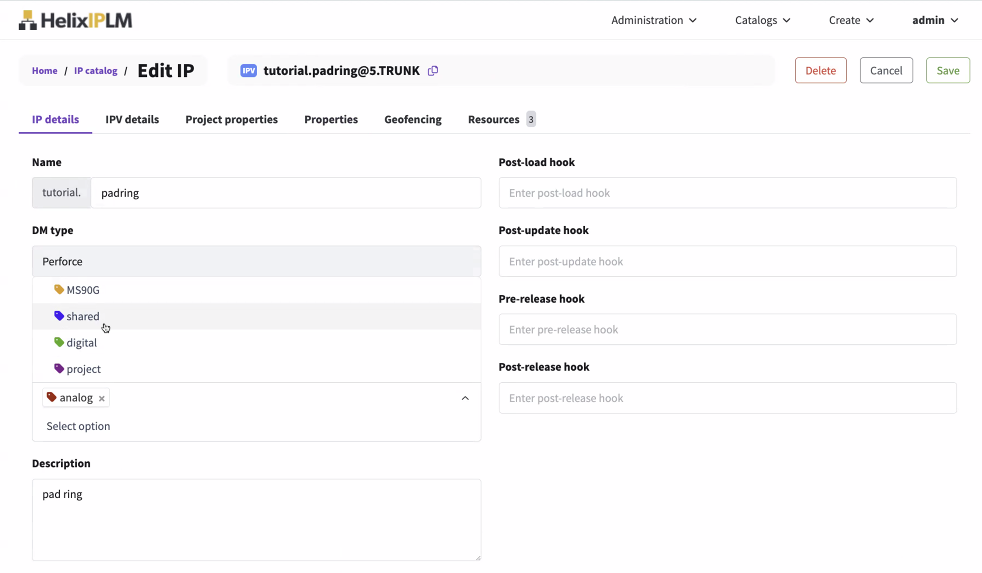Follow the IP catalog breadcrumb link

[x=96, y=71]
